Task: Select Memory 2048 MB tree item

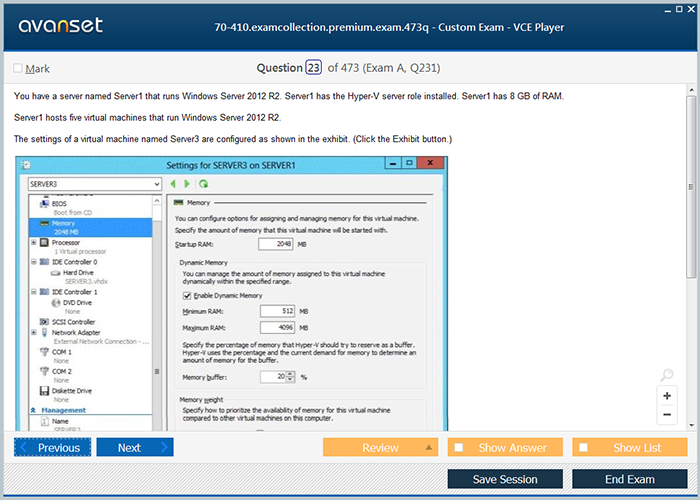Action: (90, 227)
